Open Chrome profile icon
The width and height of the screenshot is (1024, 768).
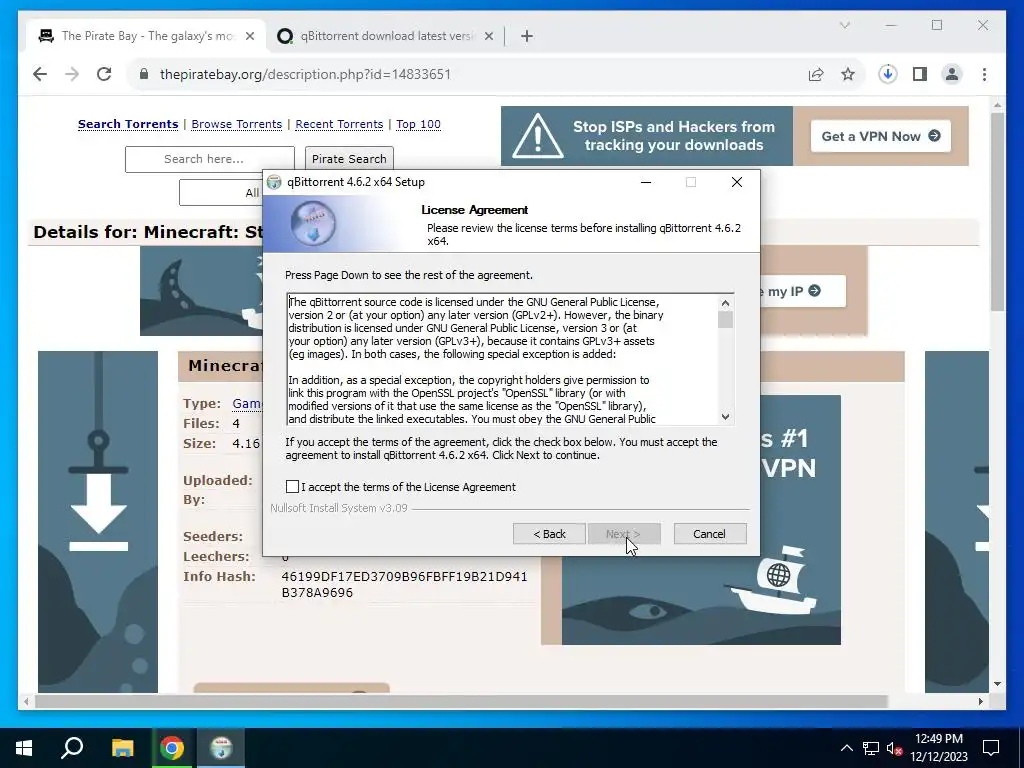952,74
